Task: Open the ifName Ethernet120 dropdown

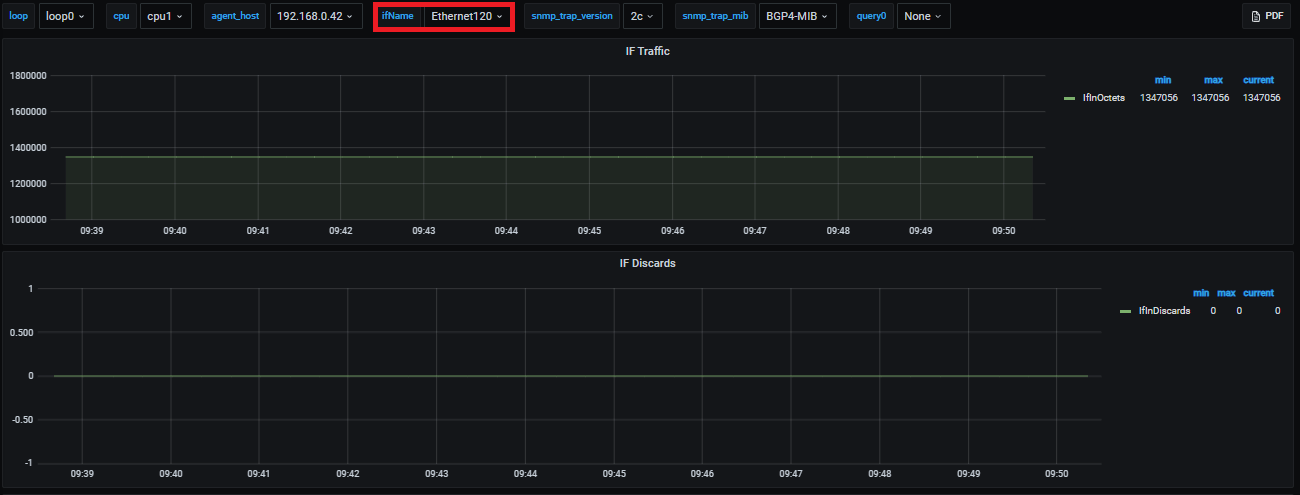Action: (467, 16)
